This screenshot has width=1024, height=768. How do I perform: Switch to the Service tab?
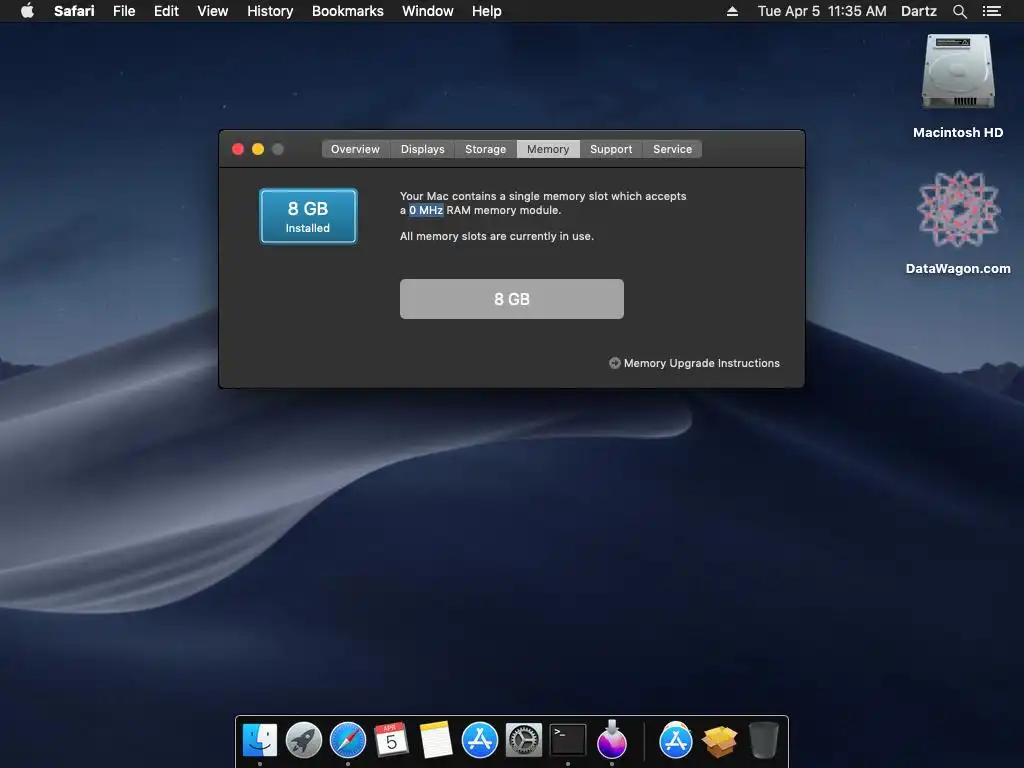pyautogui.click(x=672, y=149)
